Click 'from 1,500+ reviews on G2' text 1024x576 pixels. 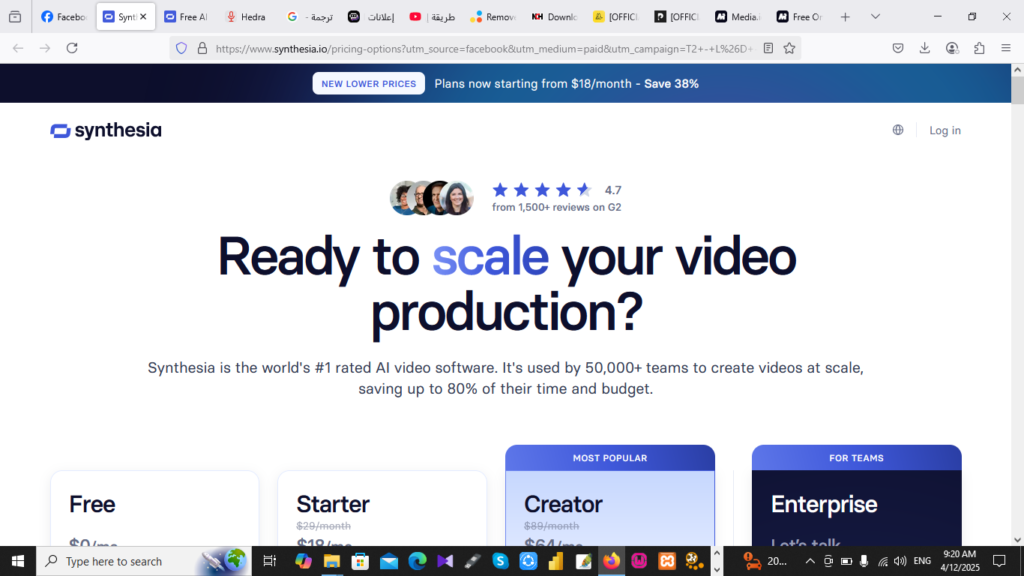[x=556, y=207]
